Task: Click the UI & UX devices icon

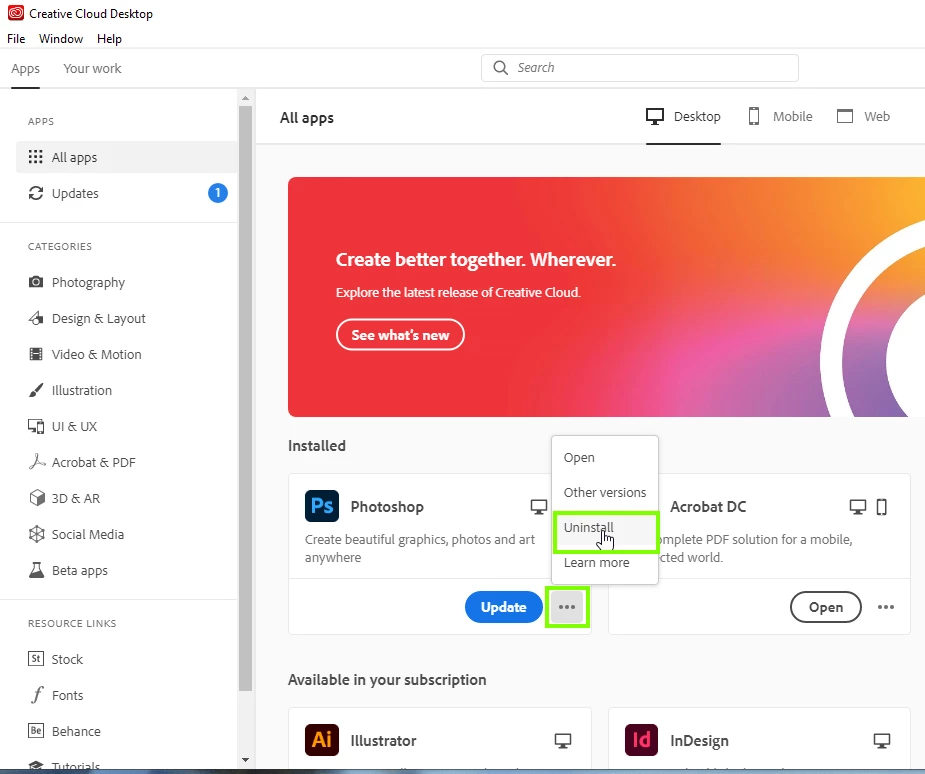Action: [36, 426]
